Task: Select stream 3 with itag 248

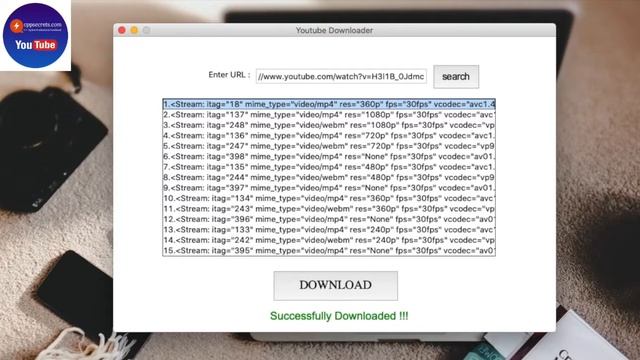Action: 329,125
